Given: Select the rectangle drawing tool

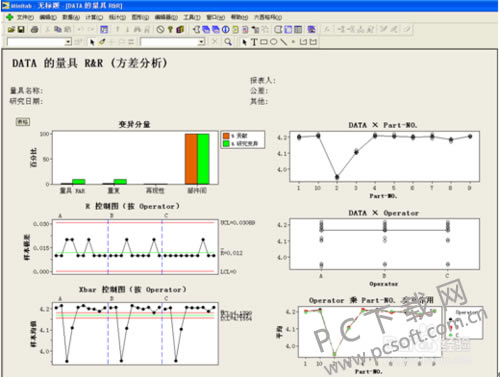Looking at the screenshot, I should click(264, 42).
